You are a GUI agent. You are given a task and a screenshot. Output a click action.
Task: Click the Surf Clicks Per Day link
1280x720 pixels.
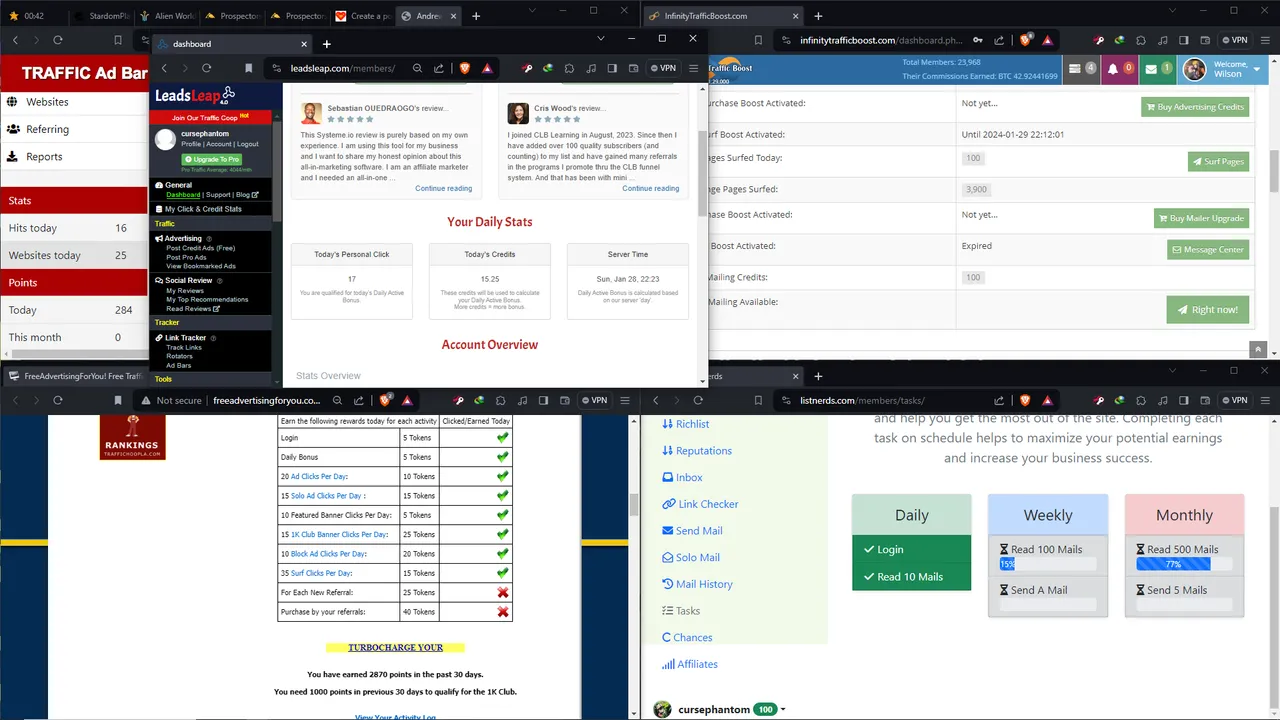tap(321, 573)
